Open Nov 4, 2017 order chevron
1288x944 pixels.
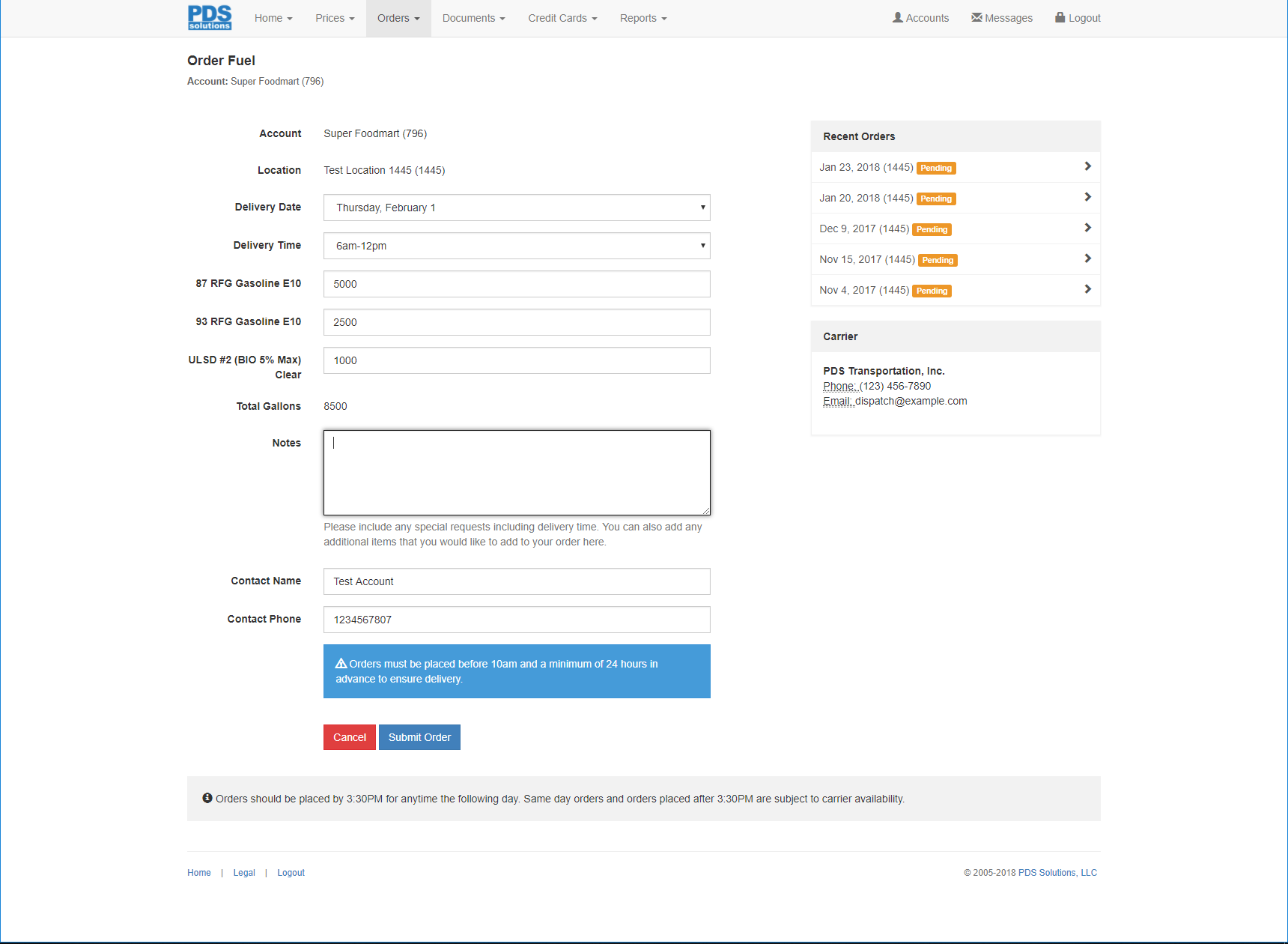click(x=1087, y=289)
